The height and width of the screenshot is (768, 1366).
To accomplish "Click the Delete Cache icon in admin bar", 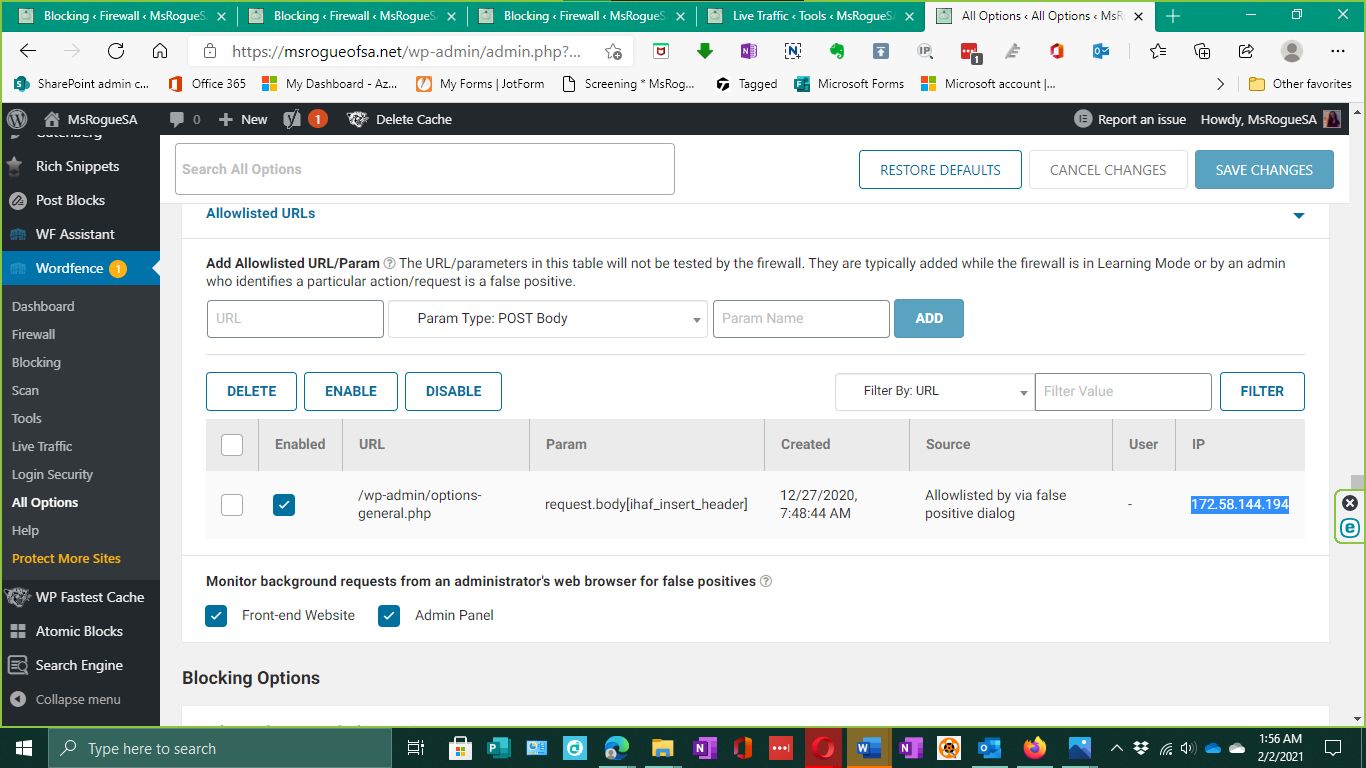I will (357, 119).
